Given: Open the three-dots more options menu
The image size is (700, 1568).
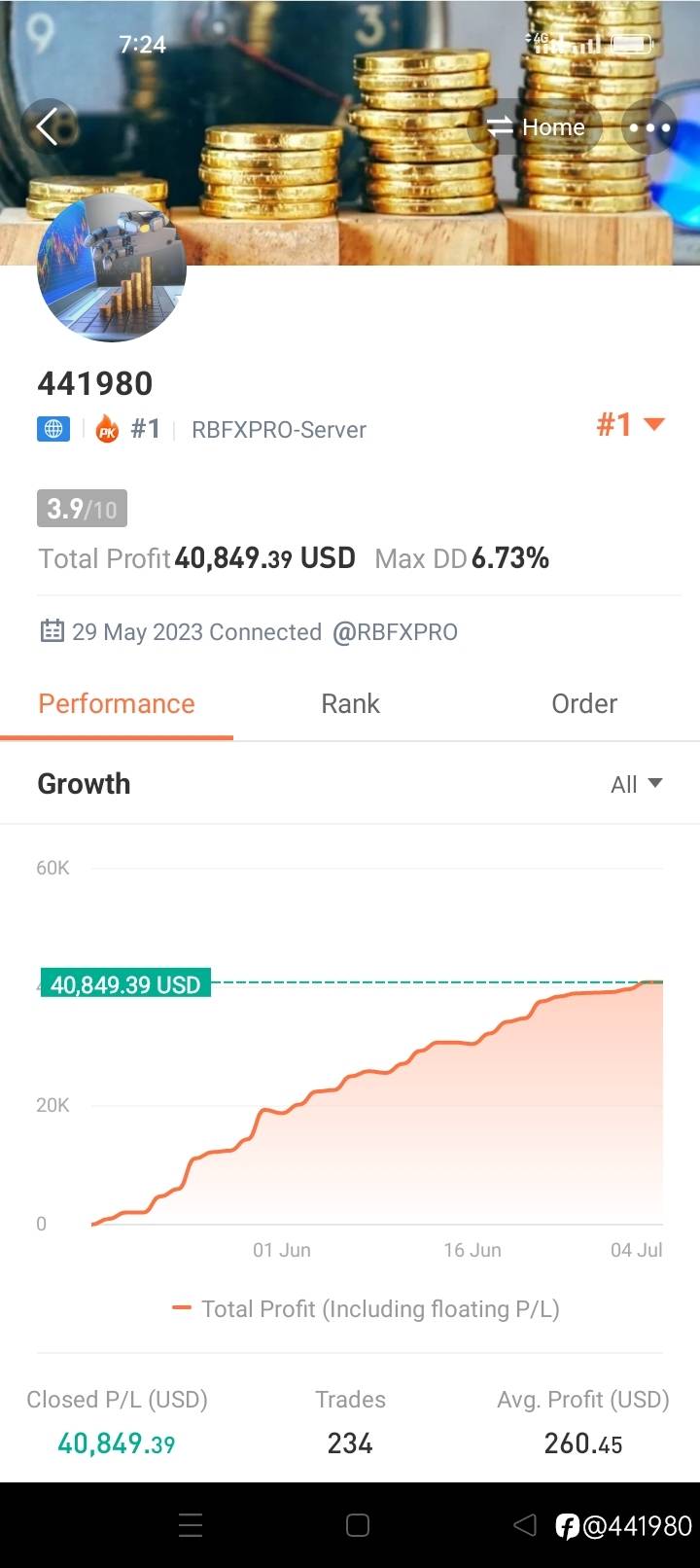Looking at the screenshot, I should pos(648,126).
